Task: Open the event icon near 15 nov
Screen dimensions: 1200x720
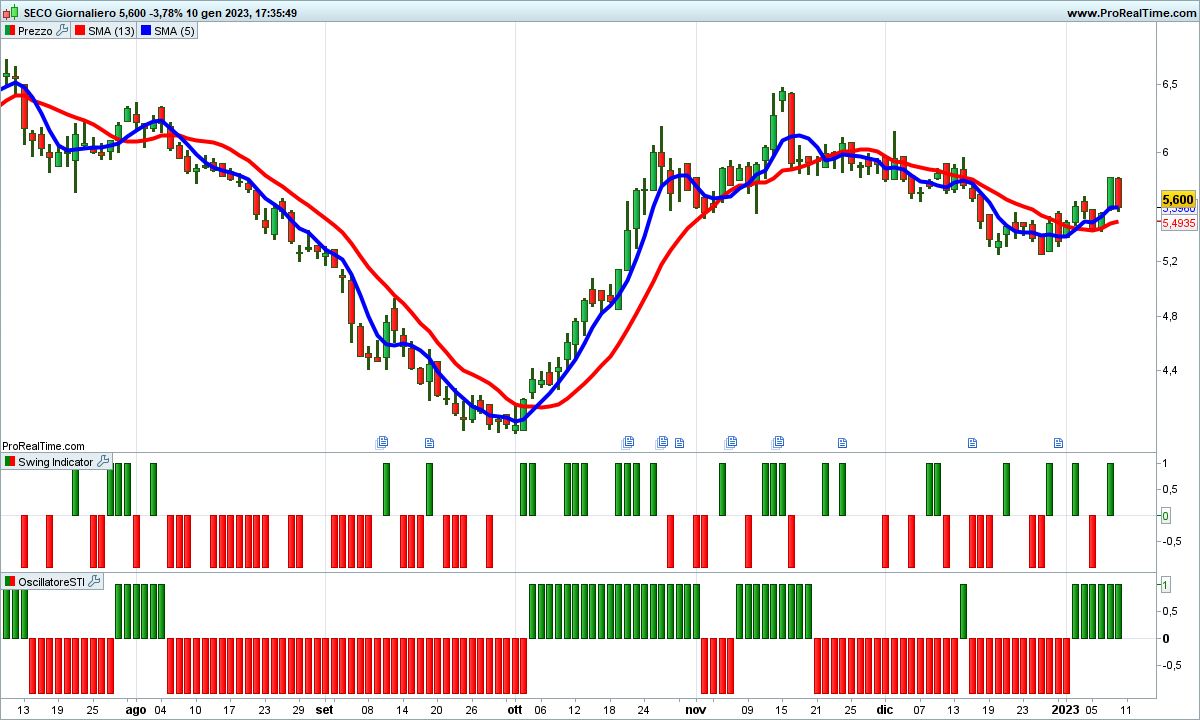Action: pyautogui.click(x=778, y=442)
